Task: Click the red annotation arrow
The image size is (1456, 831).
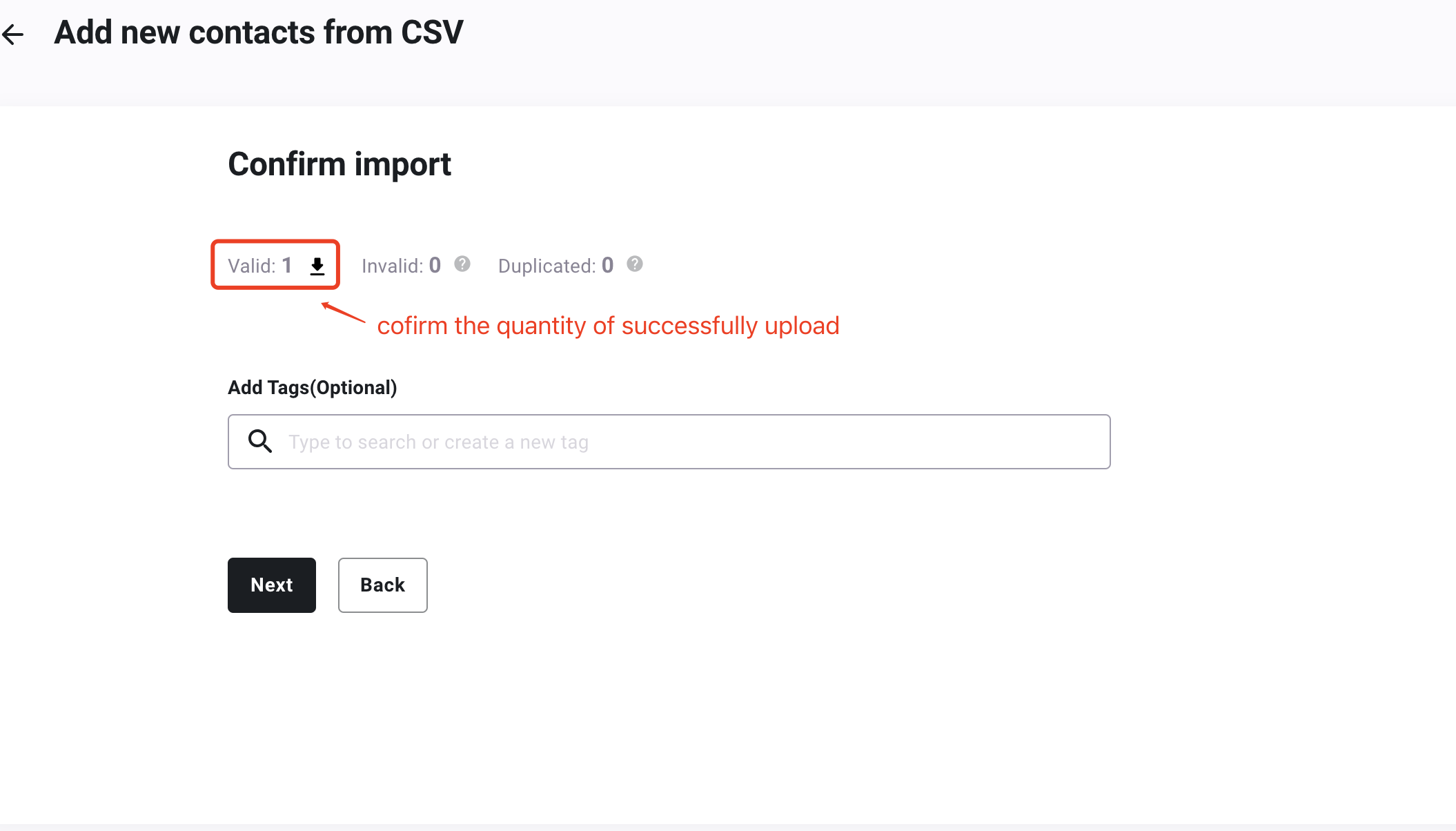Action: click(x=343, y=313)
